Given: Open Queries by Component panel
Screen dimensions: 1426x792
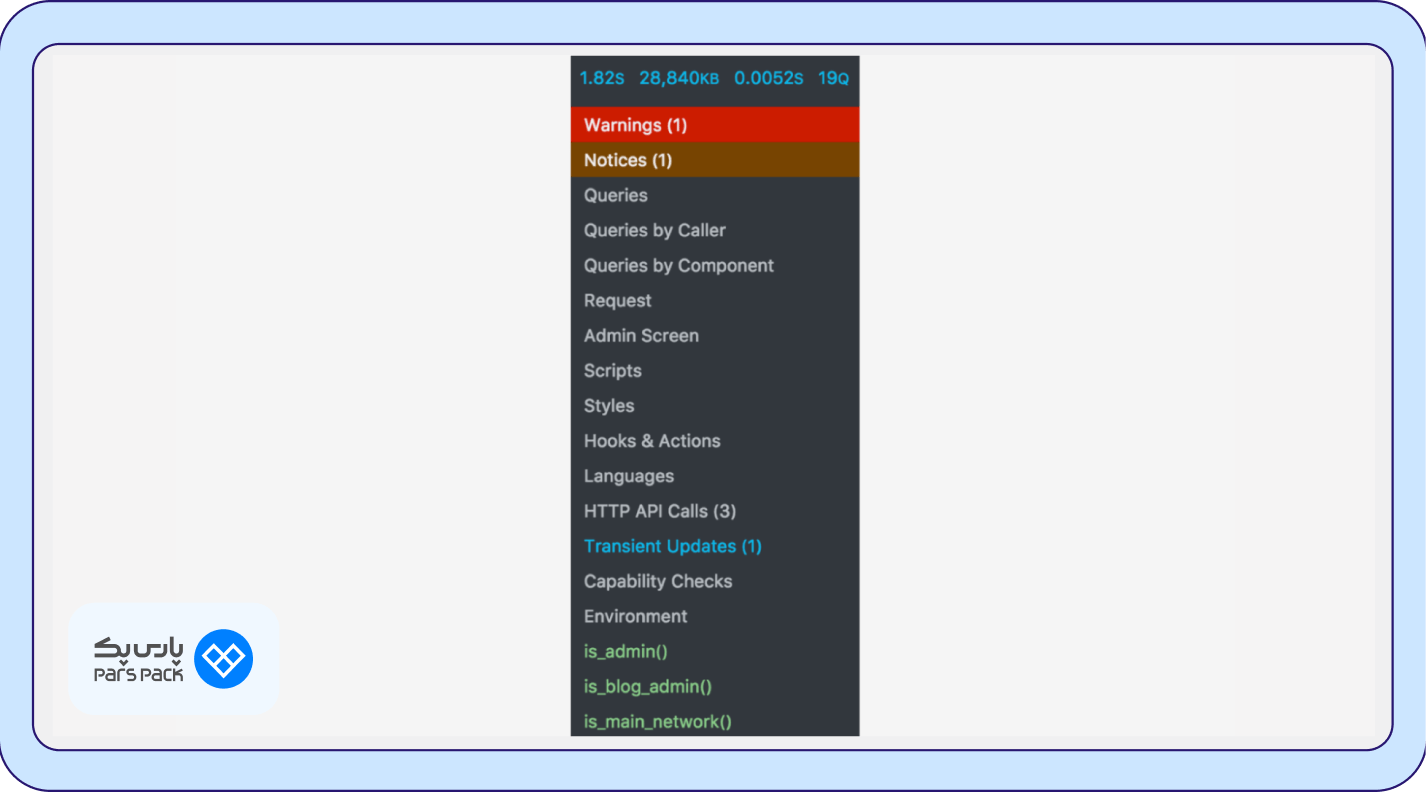Looking at the screenshot, I should (x=678, y=265).
